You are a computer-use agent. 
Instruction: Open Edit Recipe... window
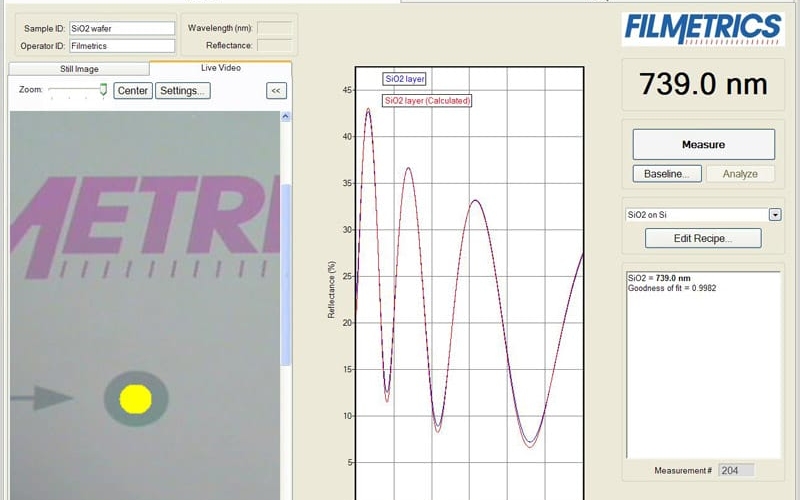tap(703, 239)
